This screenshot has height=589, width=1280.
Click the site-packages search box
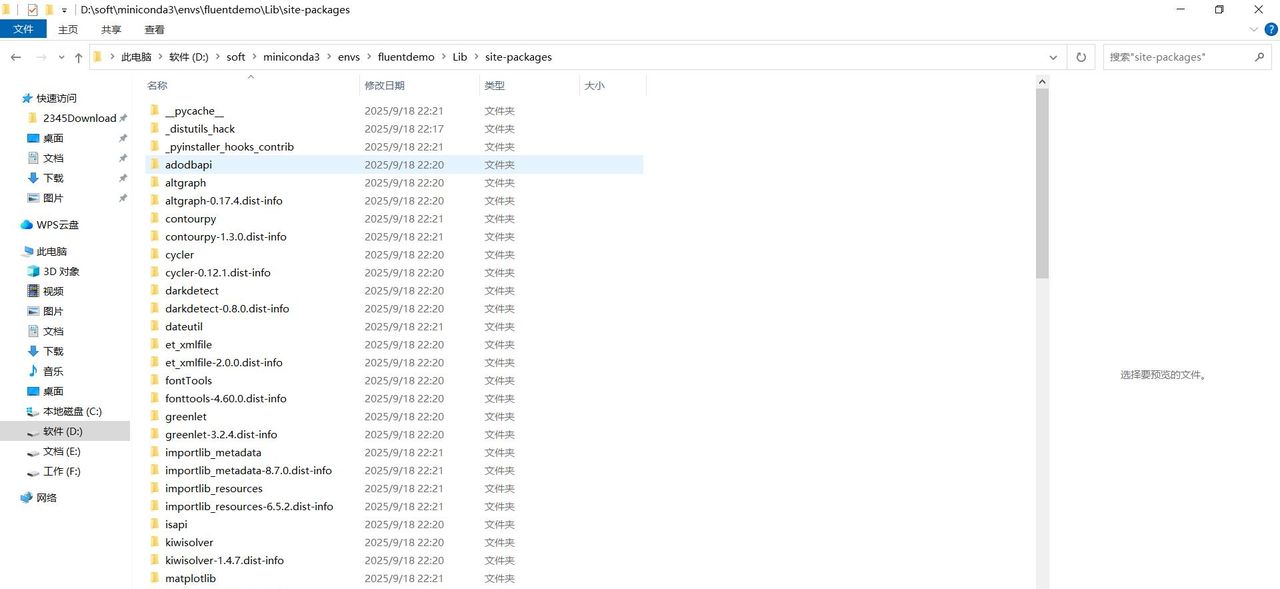1175,57
